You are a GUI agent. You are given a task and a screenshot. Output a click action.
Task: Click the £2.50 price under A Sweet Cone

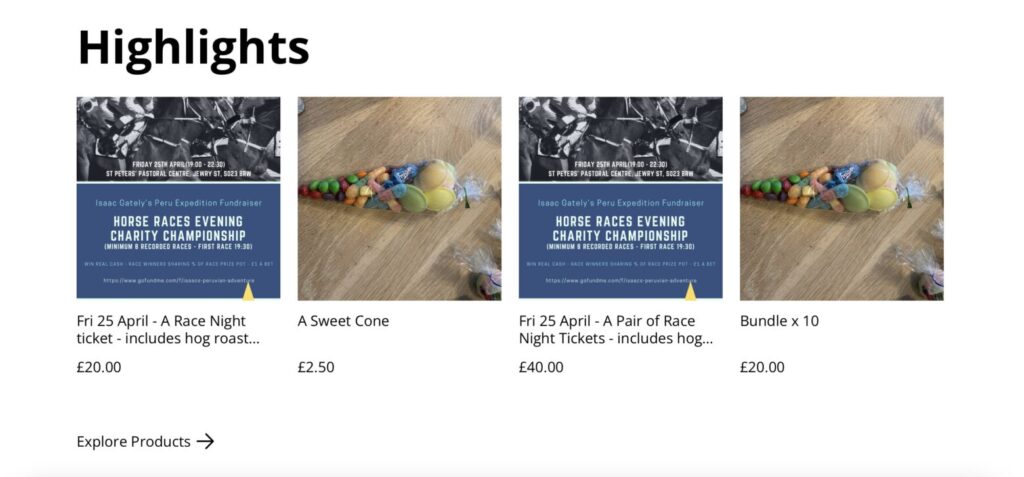tap(316, 367)
